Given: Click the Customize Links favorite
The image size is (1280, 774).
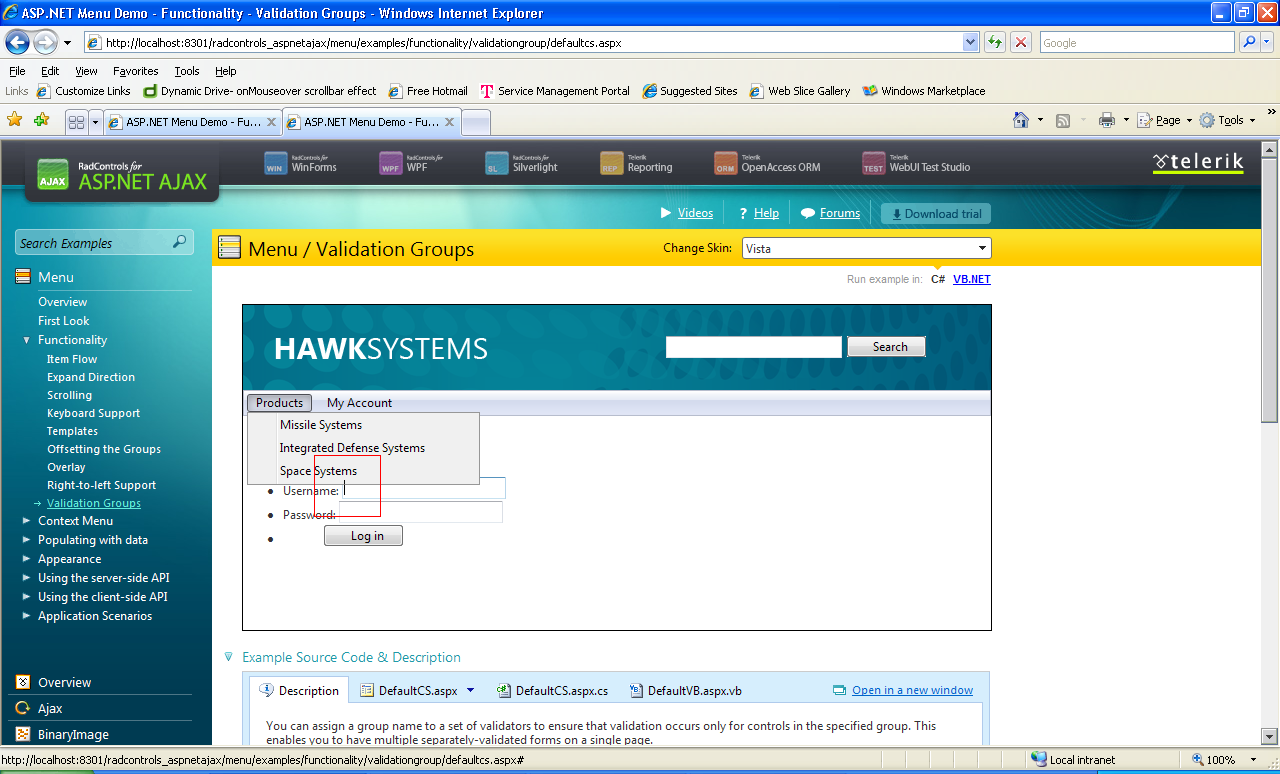Looking at the screenshot, I should coord(84,91).
